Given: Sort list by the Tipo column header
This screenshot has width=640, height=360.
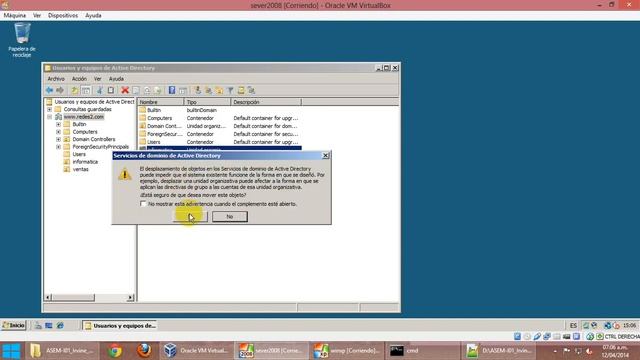Looking at the screenshot, I should click(x=207, y=102).
